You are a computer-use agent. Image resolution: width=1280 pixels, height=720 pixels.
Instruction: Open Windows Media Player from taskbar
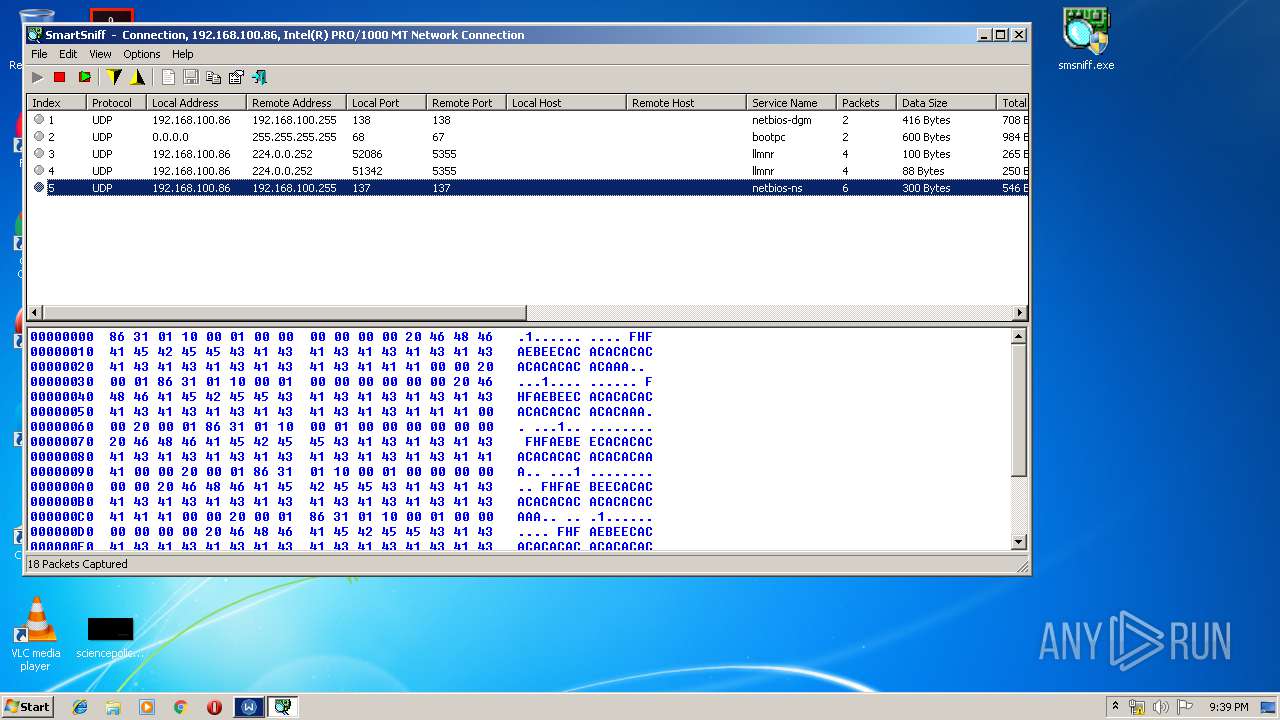point(147,707)
